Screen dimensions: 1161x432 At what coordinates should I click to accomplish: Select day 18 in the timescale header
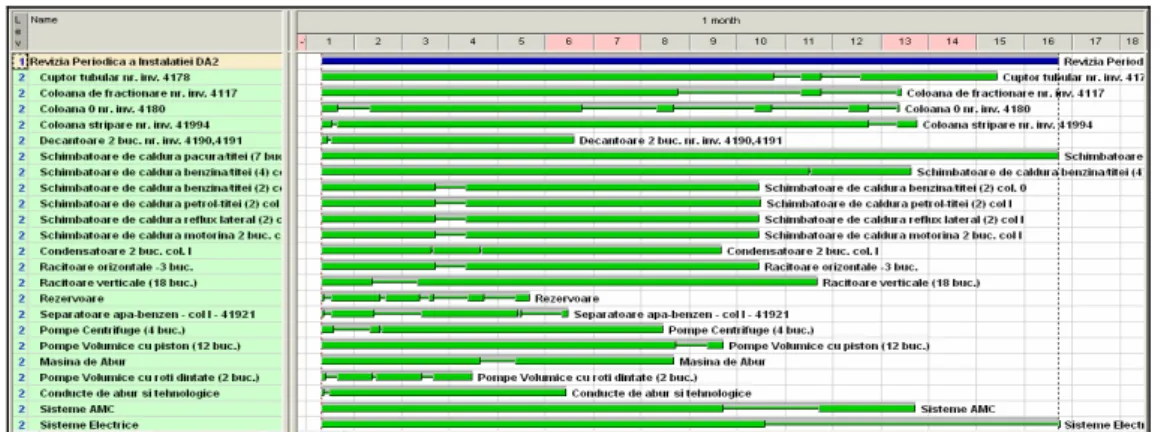pyautogui.click(x=1132, y=43)
